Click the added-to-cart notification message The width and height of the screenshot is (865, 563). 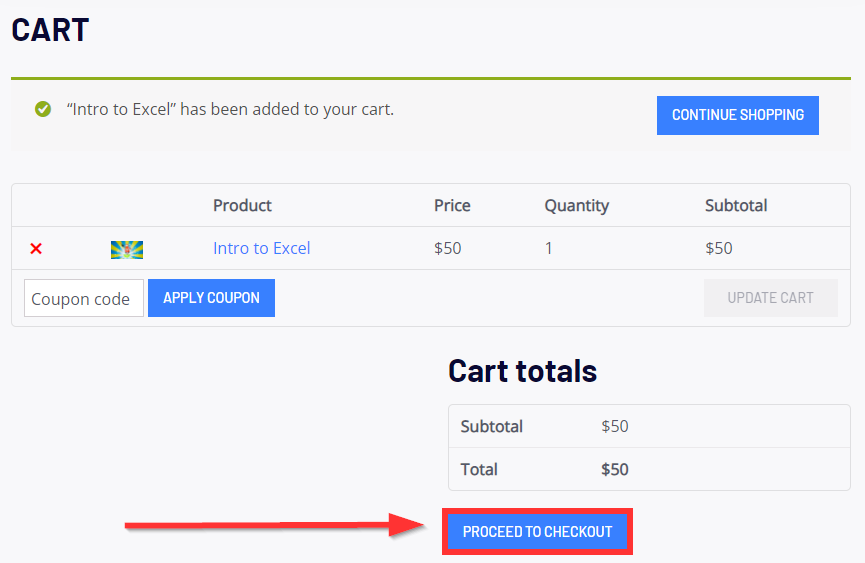coord(230,109)
